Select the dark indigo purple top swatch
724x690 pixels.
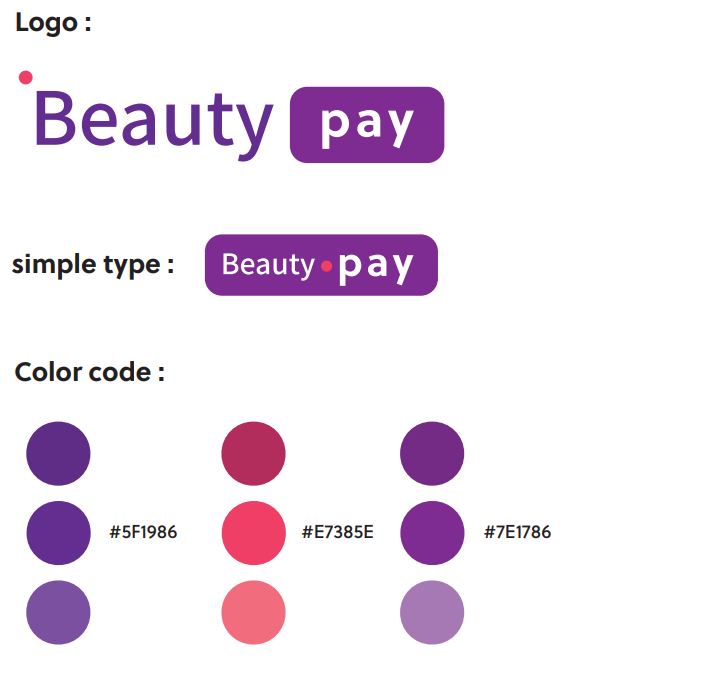[x=58, y=454]
